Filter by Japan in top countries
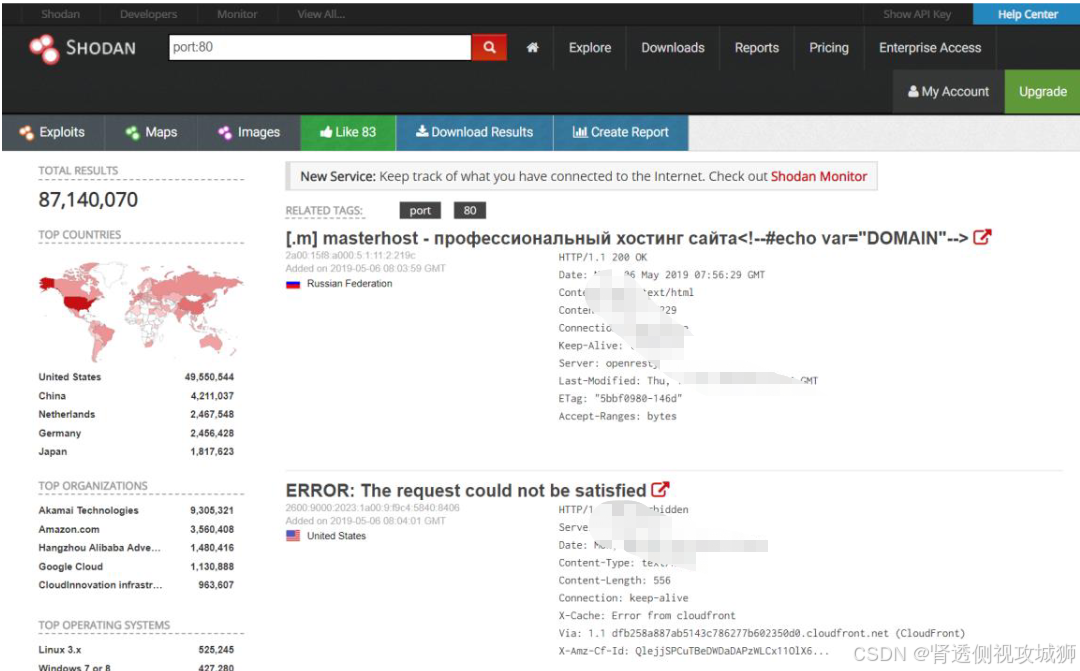The width and height of the screenshot is (1080, 671). pos(53,452)
